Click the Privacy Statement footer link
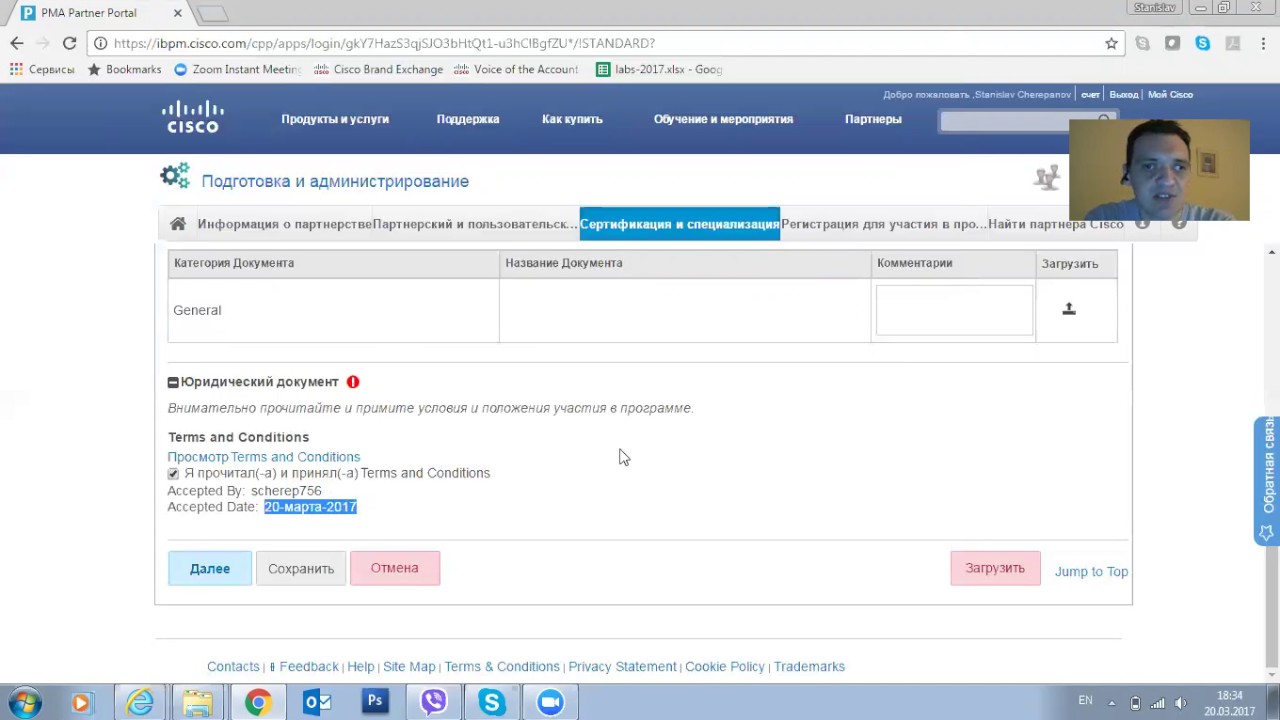This screenshot has width=1280, height=720. point(622,666)
